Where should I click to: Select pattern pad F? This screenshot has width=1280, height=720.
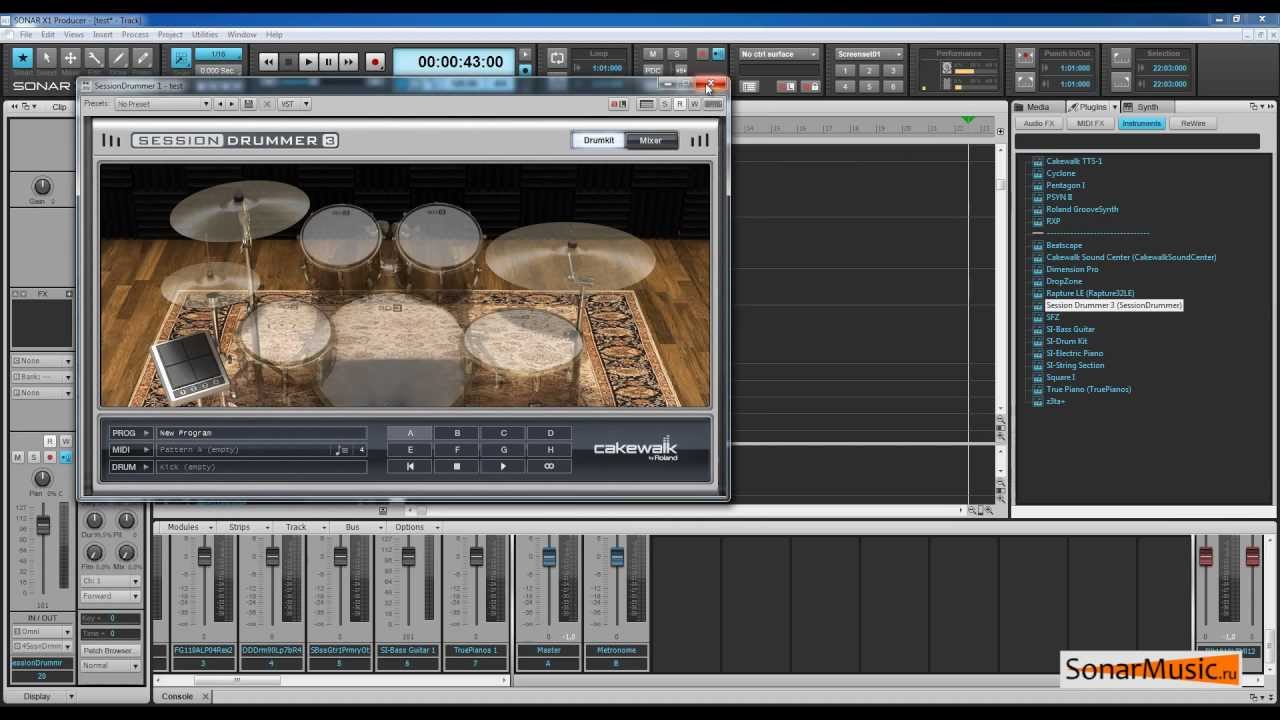point(457,450)
